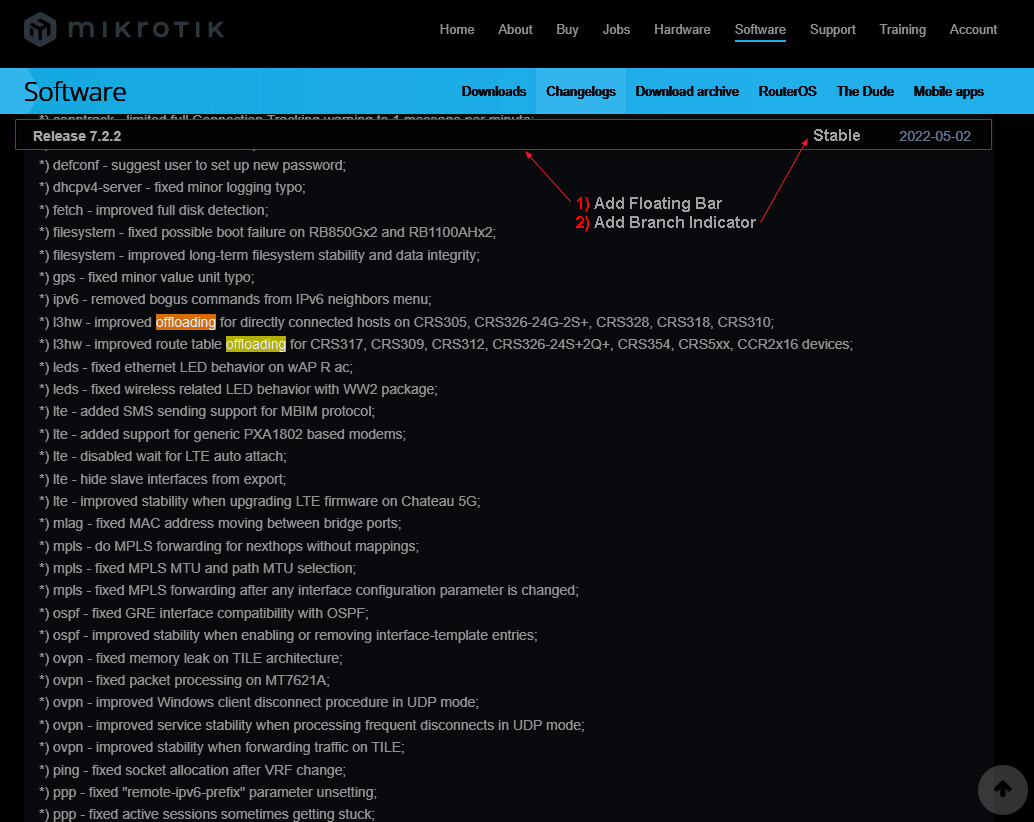Image resolution: width=1034 pixels, height=822 pixels.
Task: Click the About navigation link
Action: pos(515,29)
